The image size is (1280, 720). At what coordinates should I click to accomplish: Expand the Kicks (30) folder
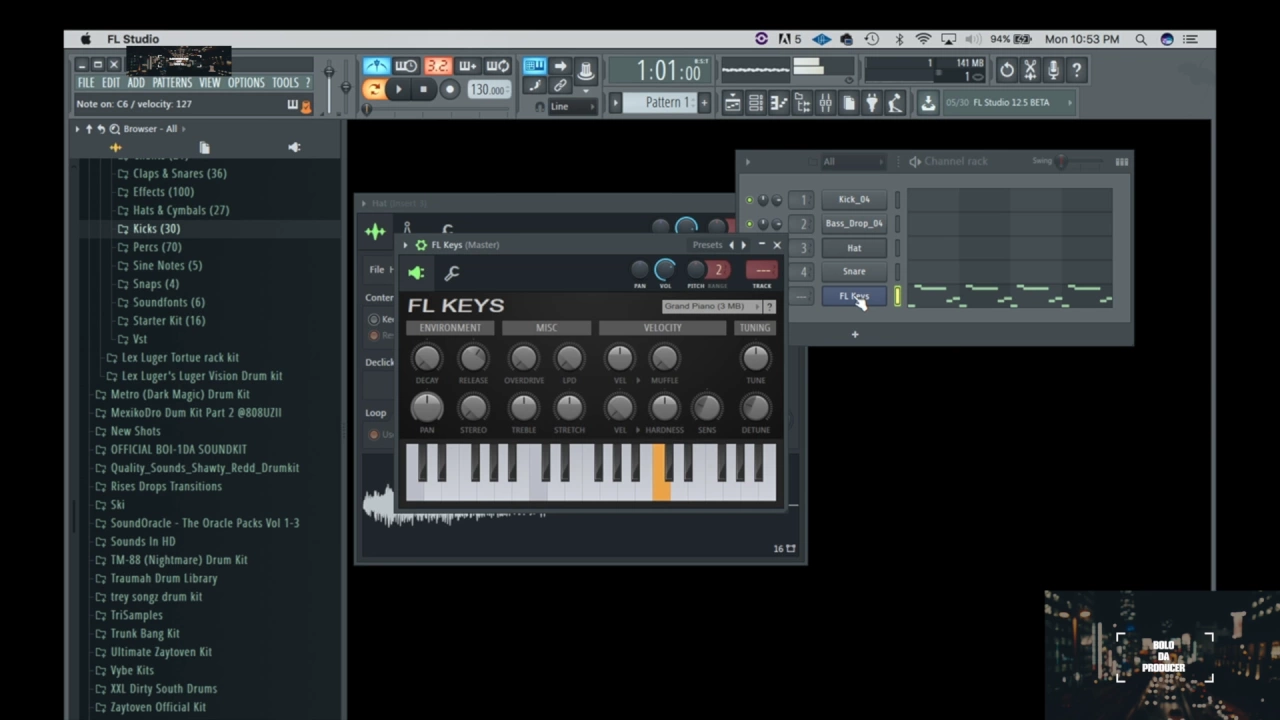tap(157, 229)
